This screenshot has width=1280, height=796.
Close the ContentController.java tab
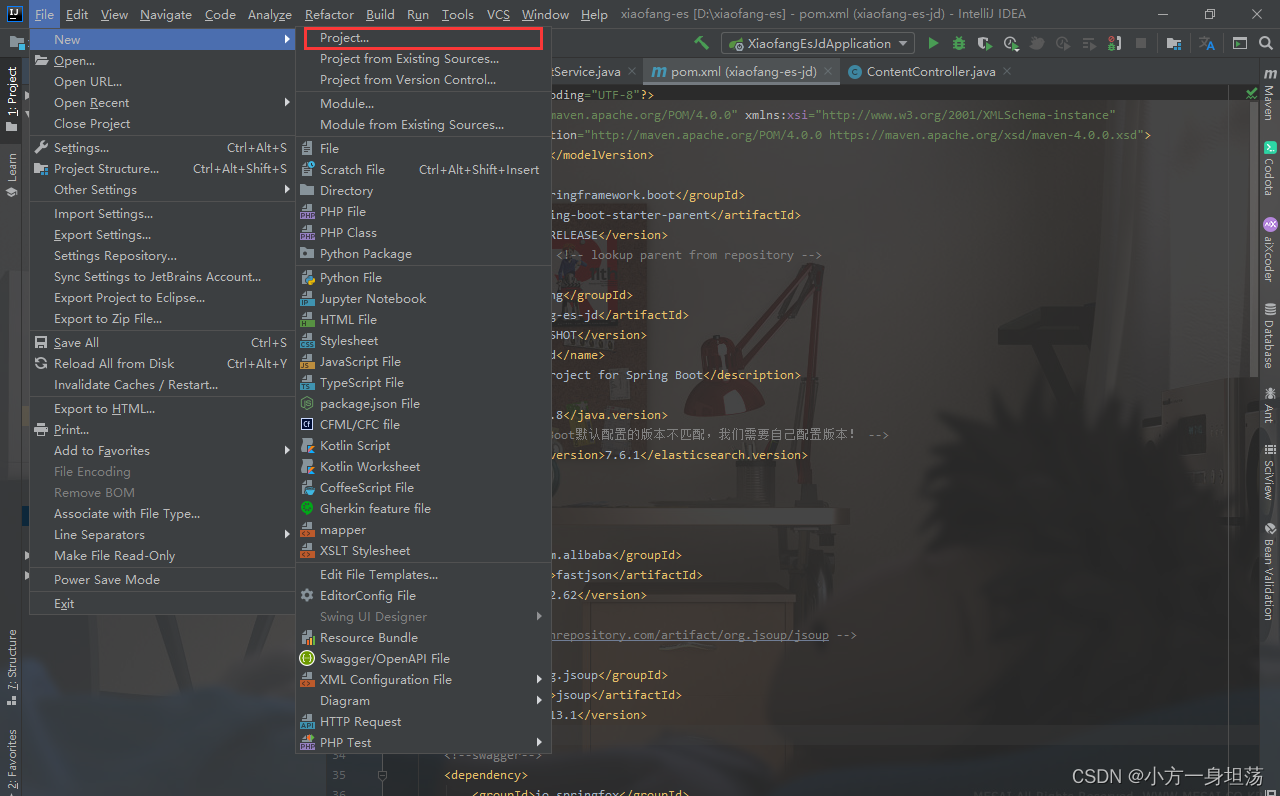click(x=1007, y=71)
